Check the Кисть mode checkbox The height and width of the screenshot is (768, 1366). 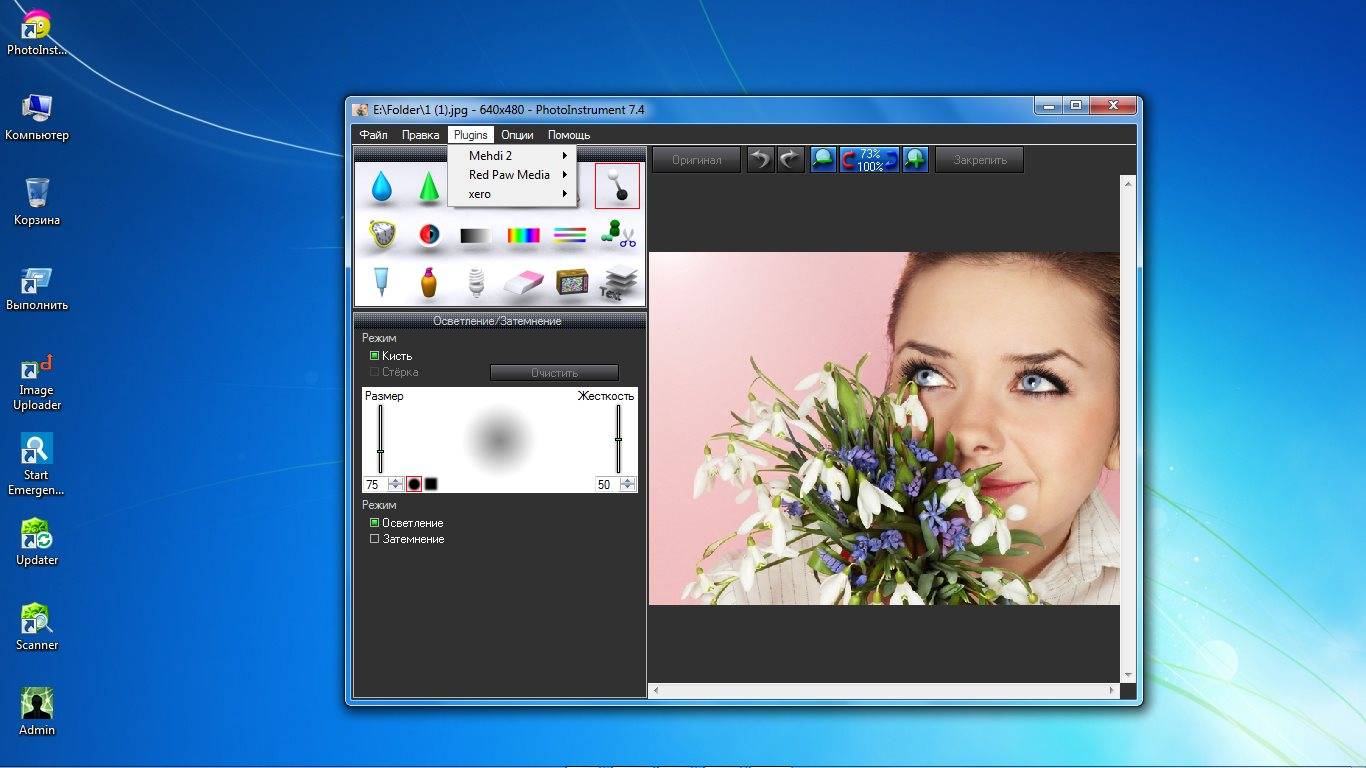pos(375,356)
